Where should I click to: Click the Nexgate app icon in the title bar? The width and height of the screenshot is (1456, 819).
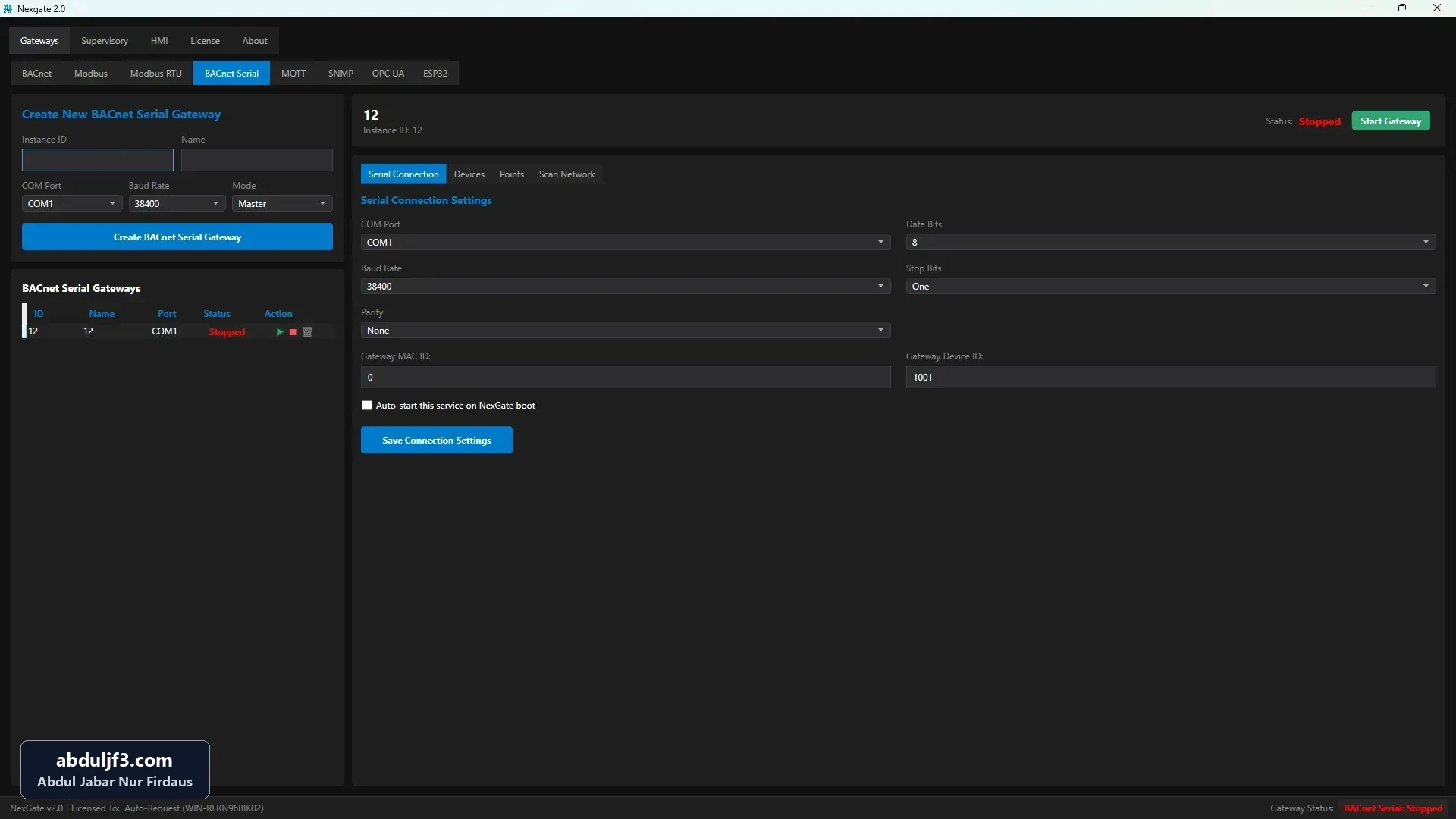8,8
